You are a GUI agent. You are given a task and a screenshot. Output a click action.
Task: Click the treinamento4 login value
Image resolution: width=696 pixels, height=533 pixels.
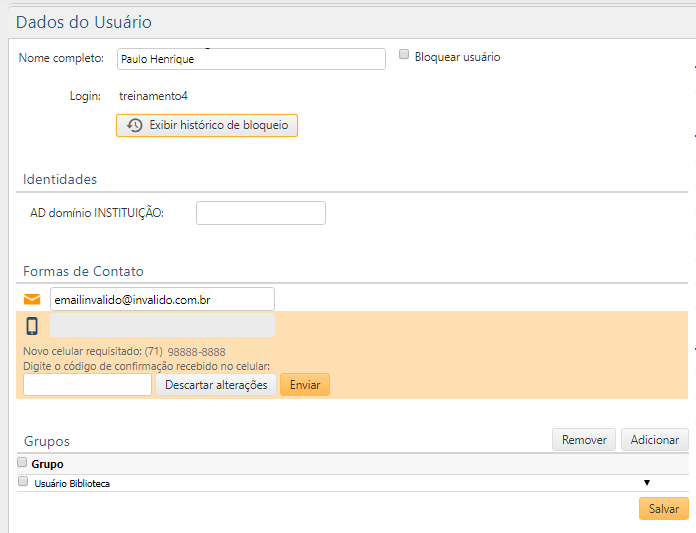pos(153,96)
